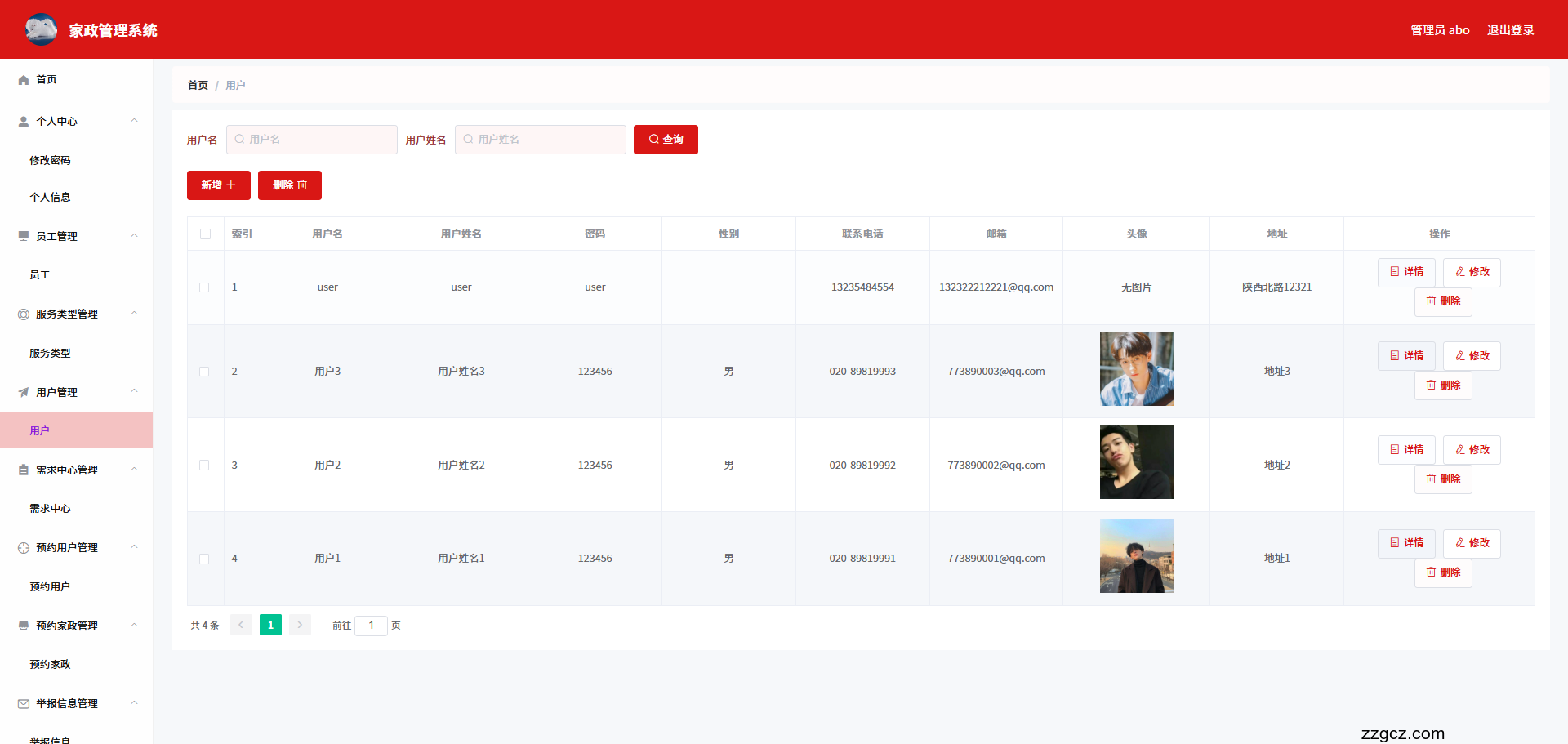This screenshot has width=1568, height=744.
Task: Collapse the 预约用户管理 section arrow
Action: [x=134, y=547]
